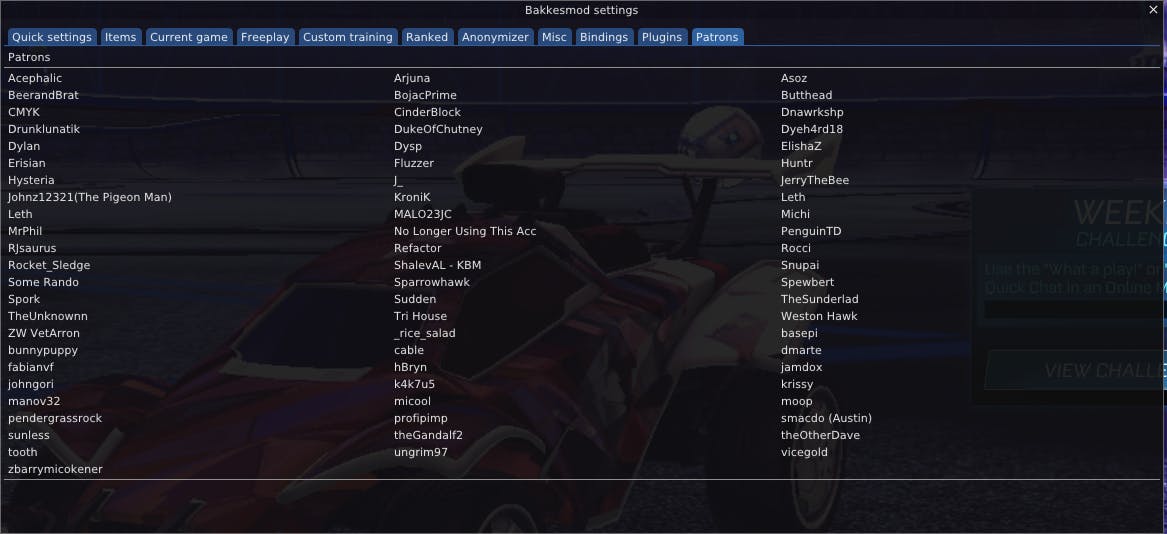The width and height of the screenshot is (1167, 534).
Task: Select patron Johnz12321(The Pigeon Man)
Action: click(90, 197)
